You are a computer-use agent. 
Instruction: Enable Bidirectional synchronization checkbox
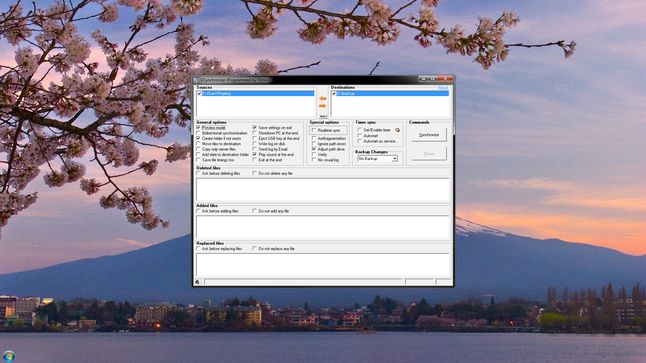click(x=198, y=133)
